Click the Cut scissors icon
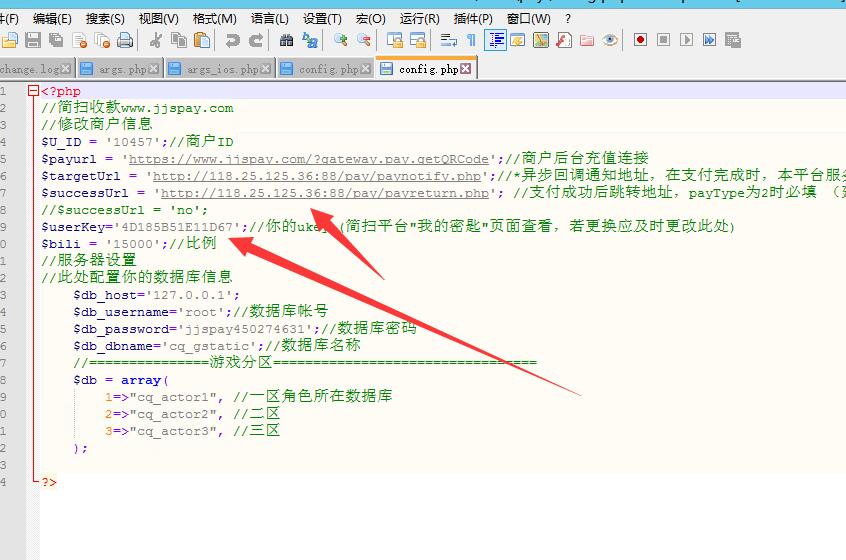The height and width of the screenshot is (560, 846). (x=155, y=40)
